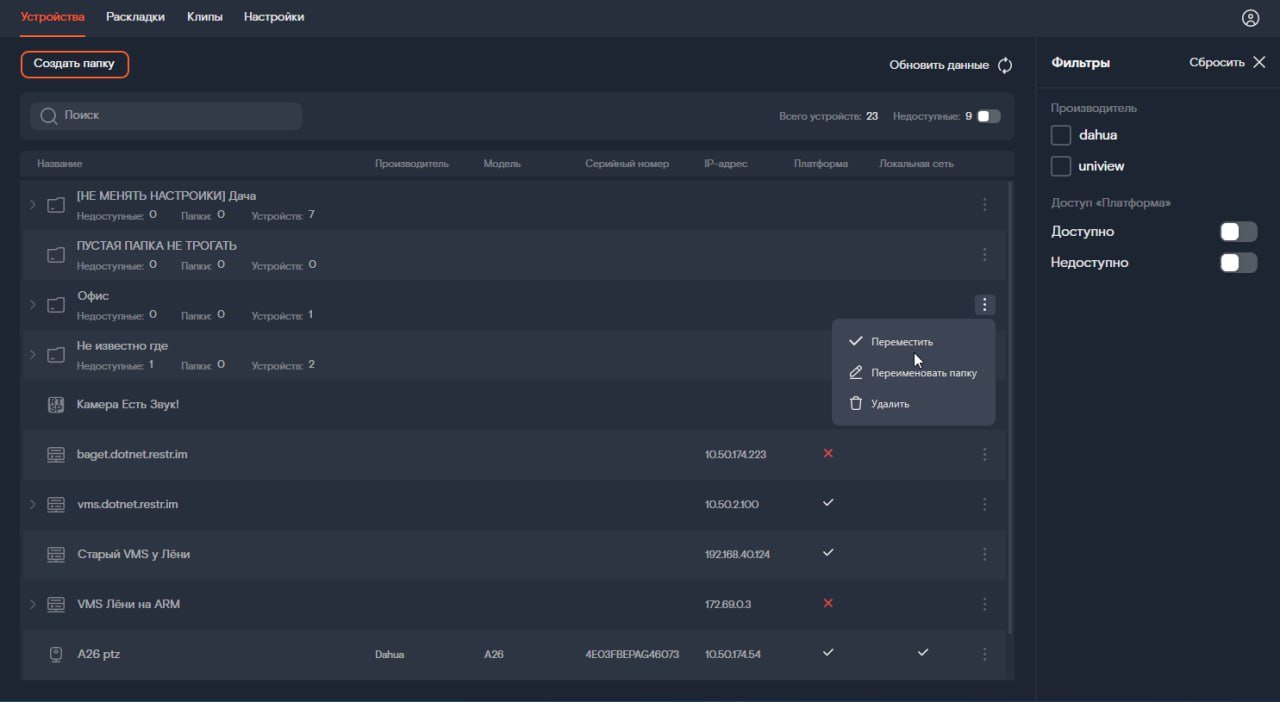Click server icon of baget.dotnet.restr.im
Image resolution: width=1280 pixels, height=702 pixels.
coord(56,455)
